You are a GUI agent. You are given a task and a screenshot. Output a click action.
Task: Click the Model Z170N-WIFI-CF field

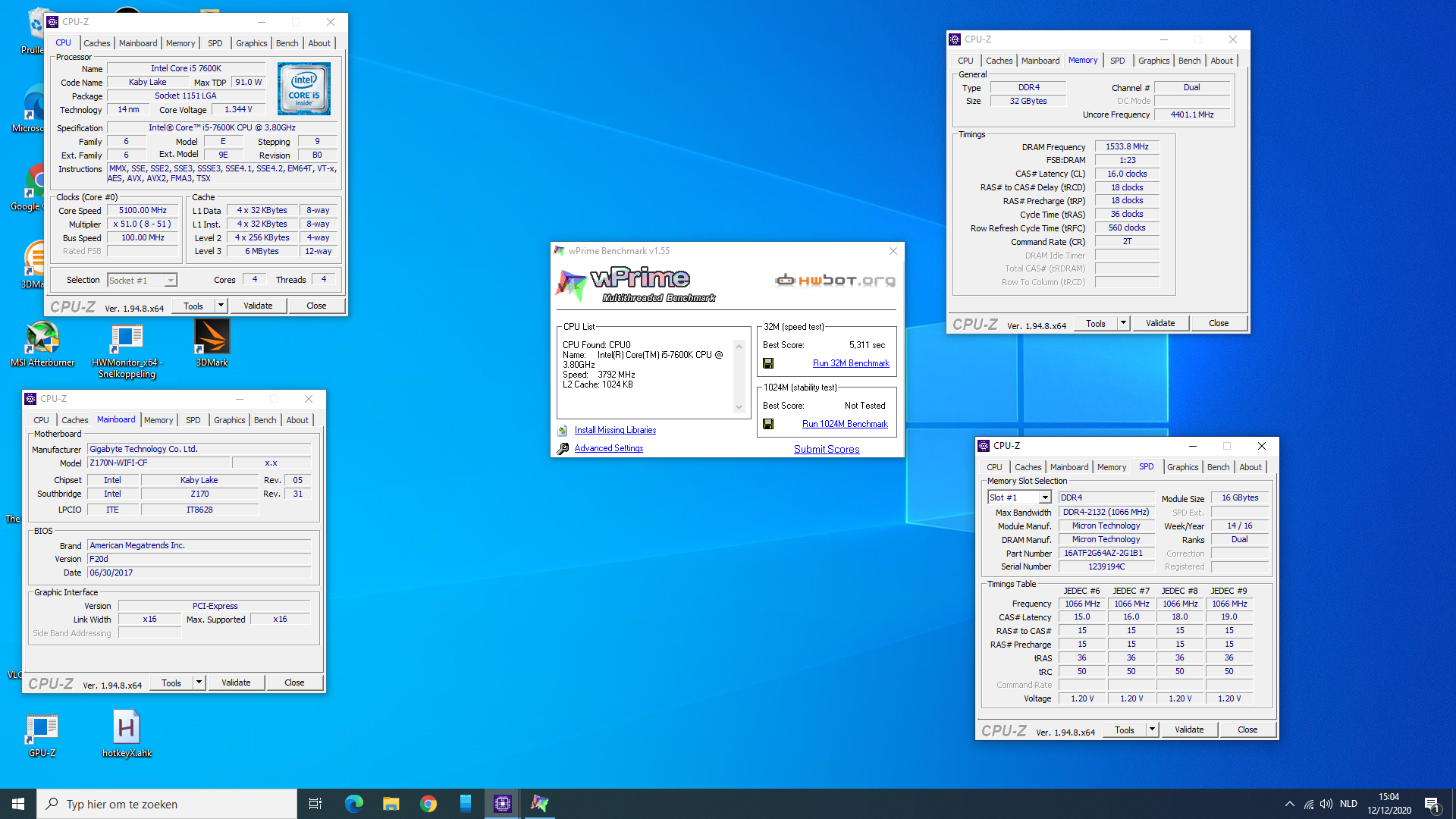coord(158,463)
